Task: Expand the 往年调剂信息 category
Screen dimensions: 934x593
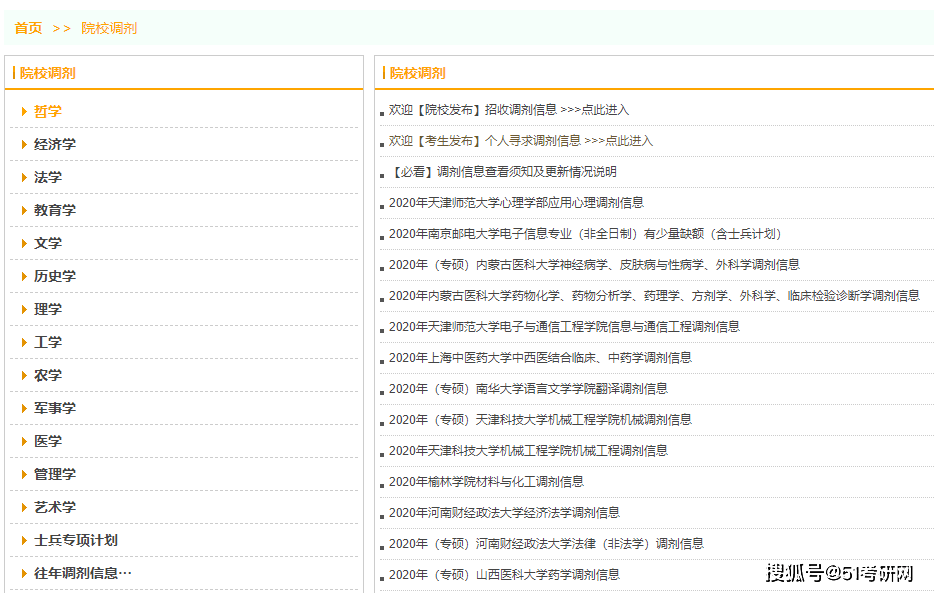Action: (x=82, y=573)
